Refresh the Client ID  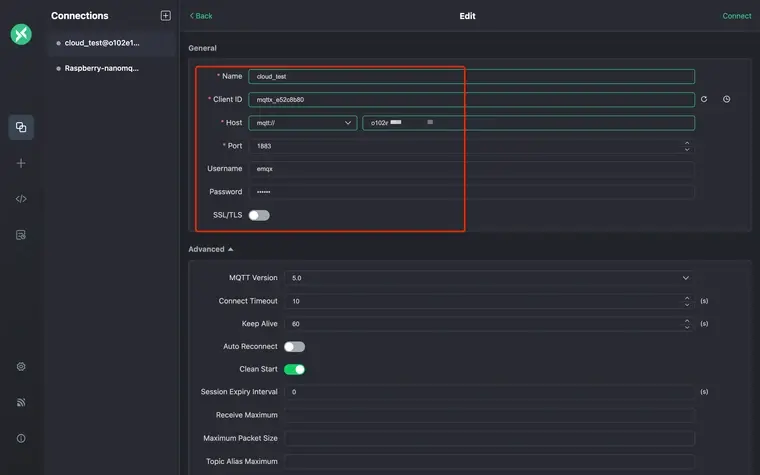tap(704, 99)
